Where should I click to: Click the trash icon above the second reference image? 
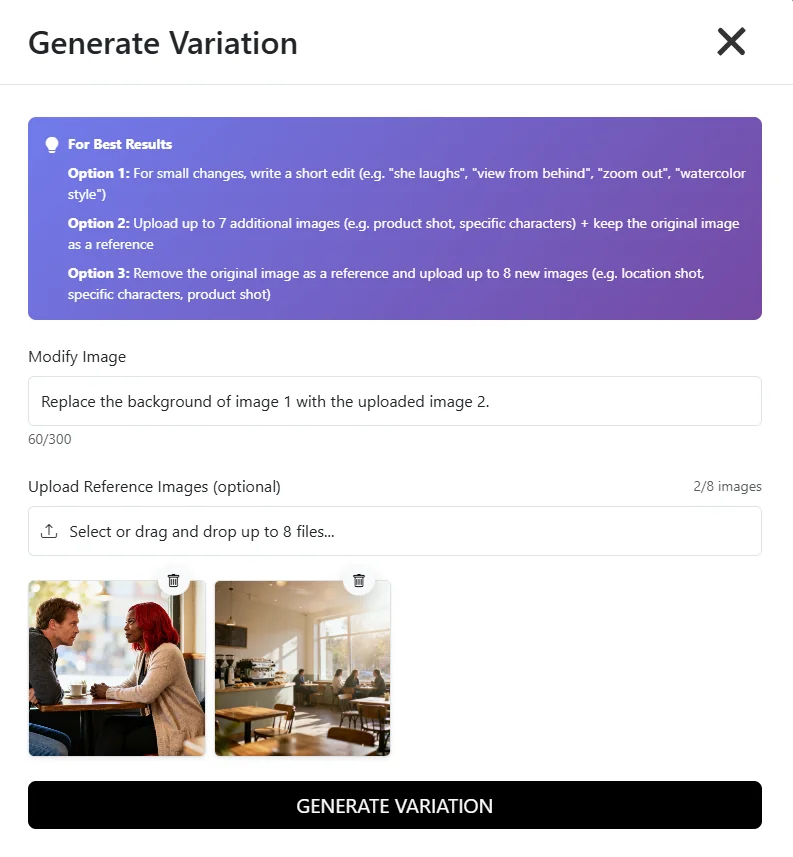(x=360, y=580)
